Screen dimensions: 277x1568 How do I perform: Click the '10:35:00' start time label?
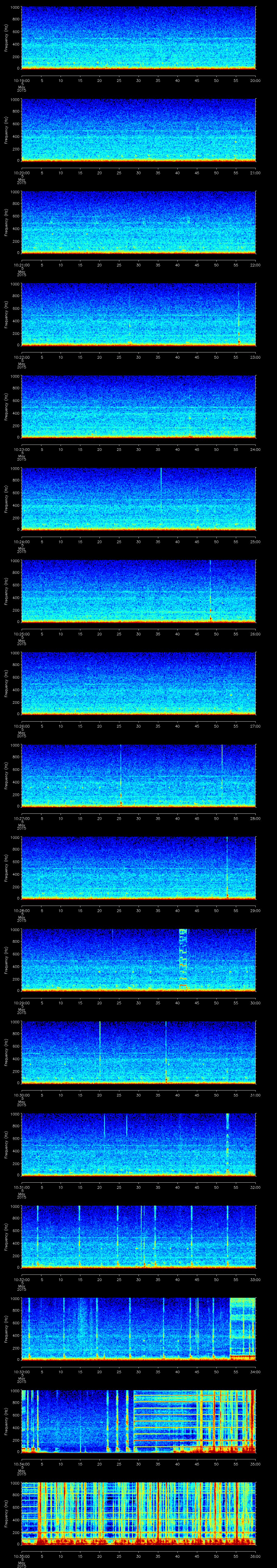tap(21, 1556)
